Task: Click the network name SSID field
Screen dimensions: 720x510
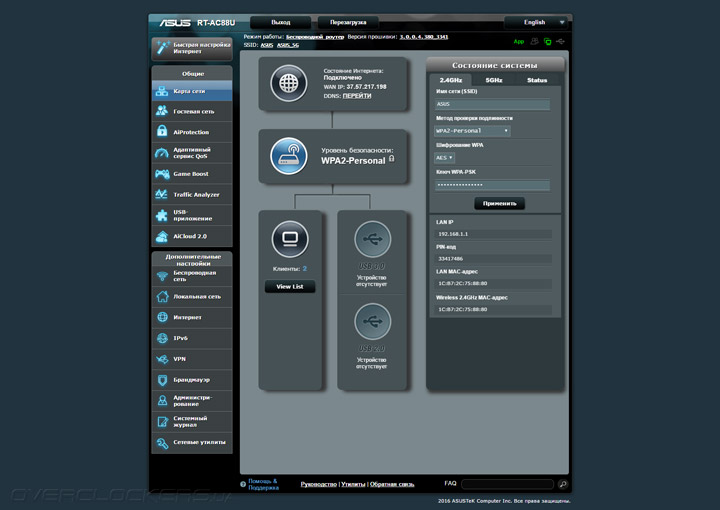Action: pos(492,104)
